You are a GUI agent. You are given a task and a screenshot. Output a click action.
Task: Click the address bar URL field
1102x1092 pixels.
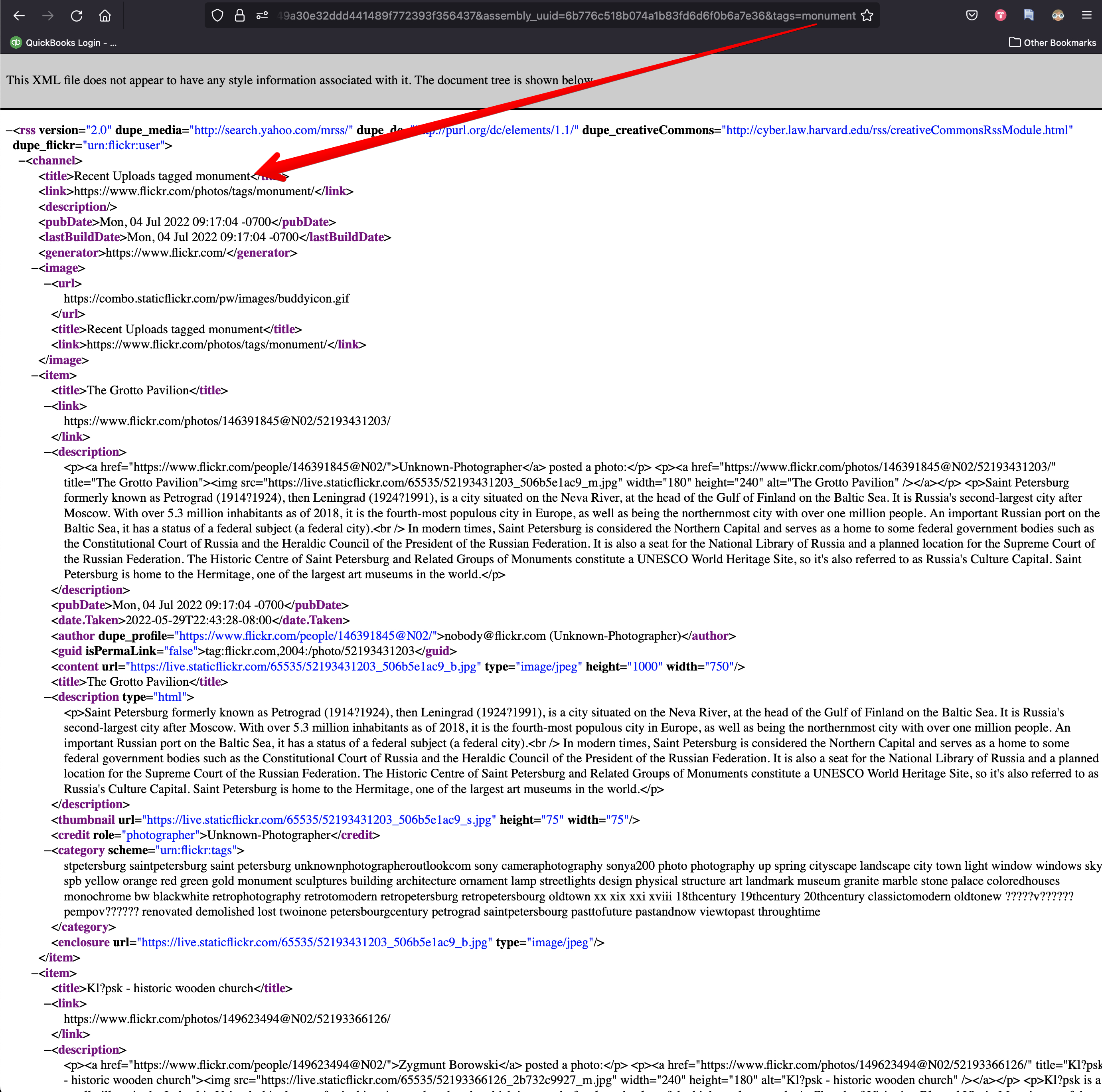point(565,16)
